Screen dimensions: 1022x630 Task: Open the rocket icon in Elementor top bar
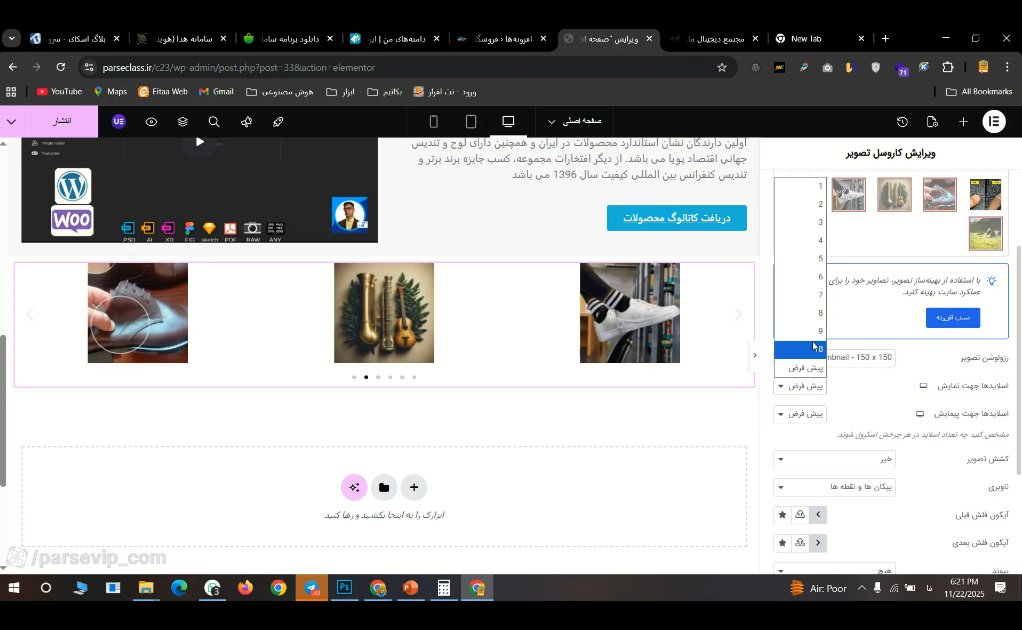(x=278, y=122)
